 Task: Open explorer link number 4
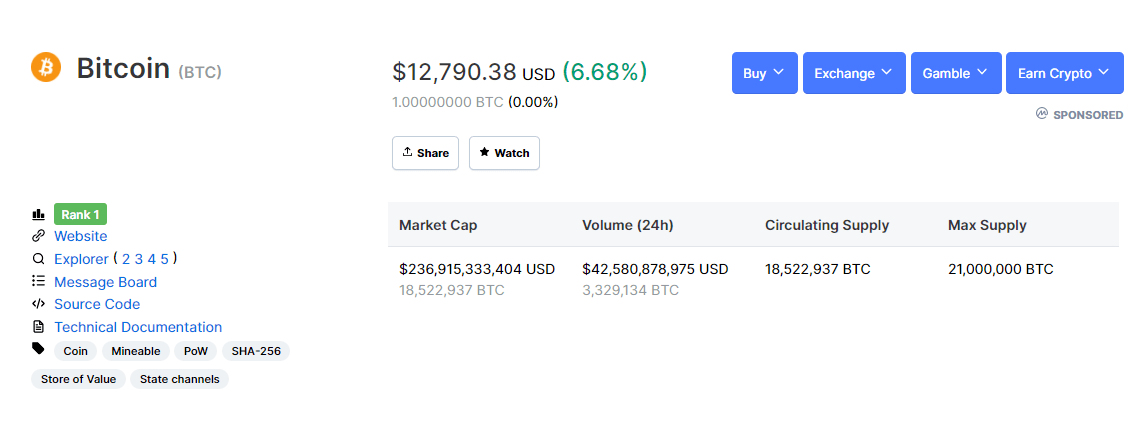pos(152,258)
